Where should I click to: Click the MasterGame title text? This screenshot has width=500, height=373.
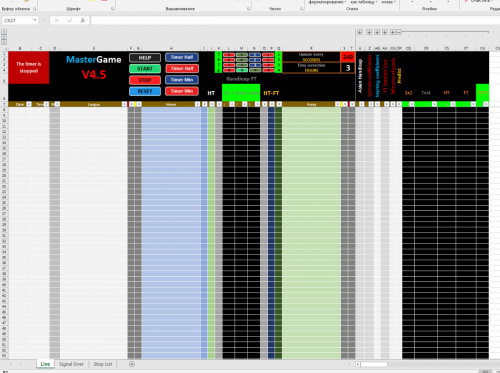pyautogui.click(x=94, y=60)
